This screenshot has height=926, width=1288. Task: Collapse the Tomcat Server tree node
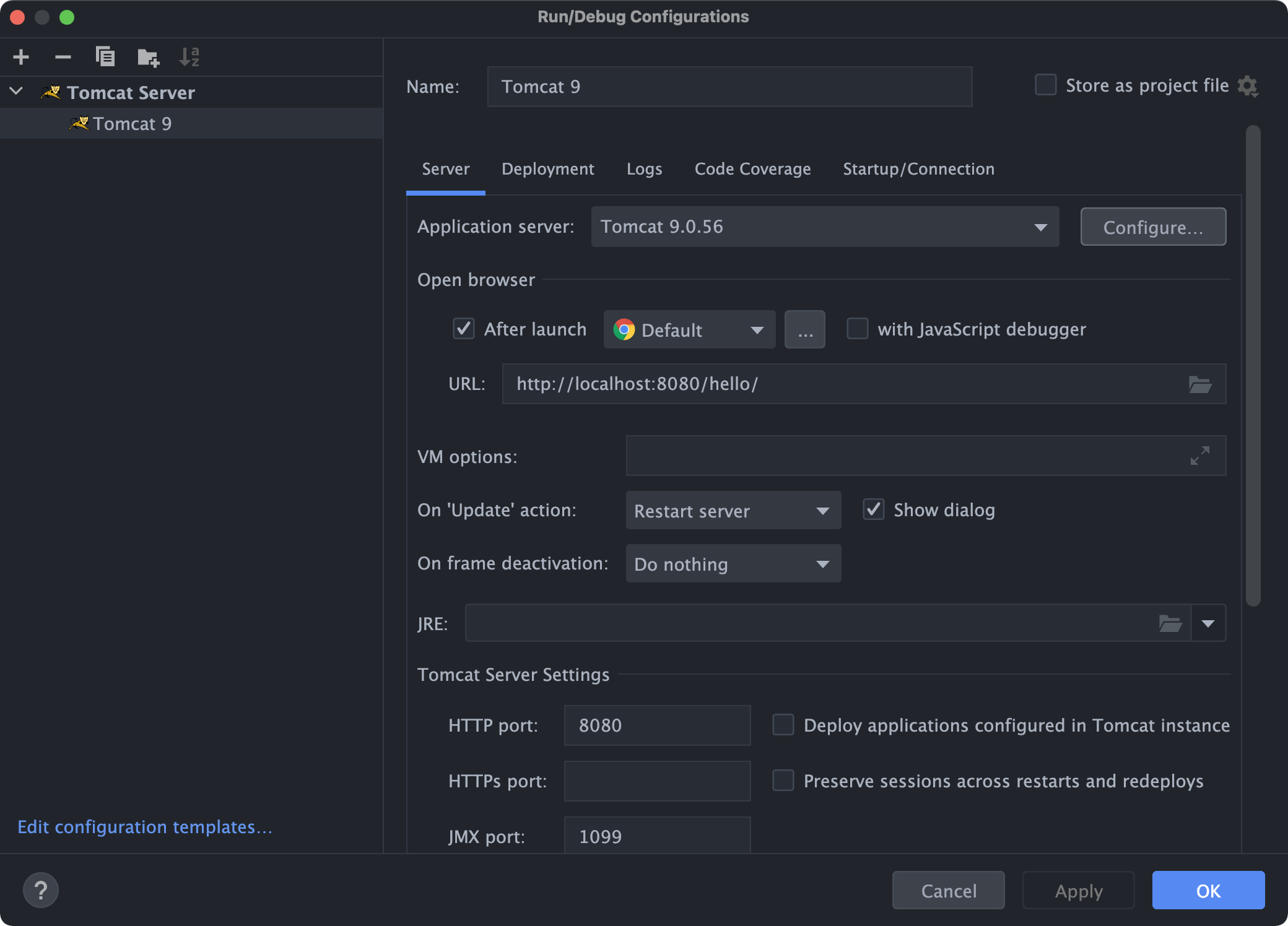coord(17,92)
